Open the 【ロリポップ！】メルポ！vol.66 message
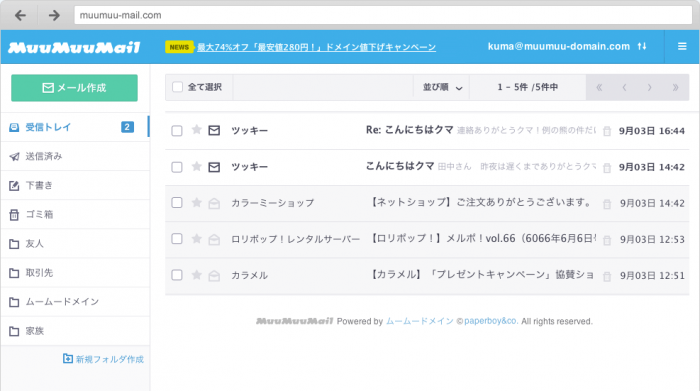 pyautogui.click(x=483, y=238)
